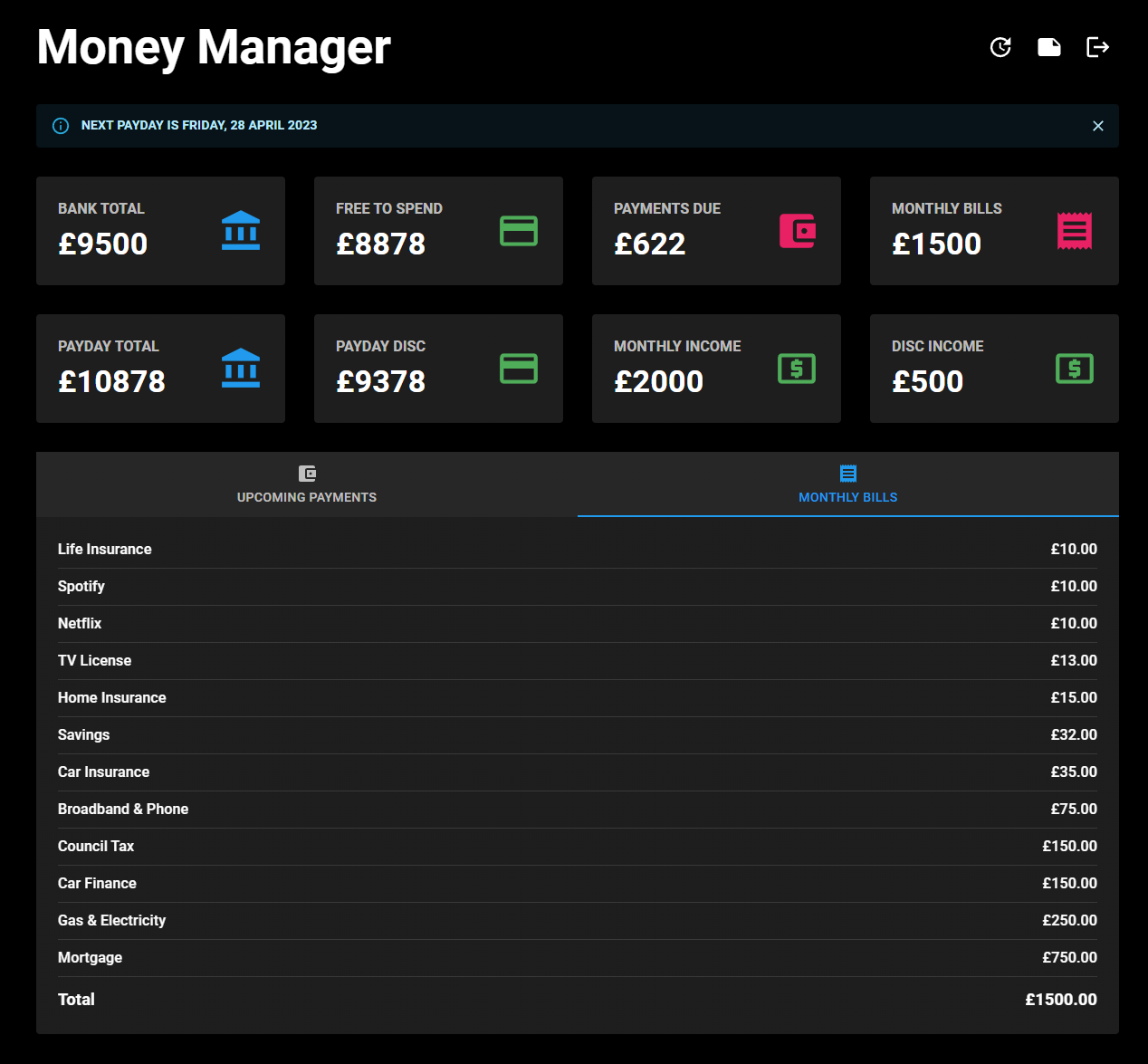Click wallet icon above Upcoming Payments
The image size is (1148, 1064).
click(307, 474)
